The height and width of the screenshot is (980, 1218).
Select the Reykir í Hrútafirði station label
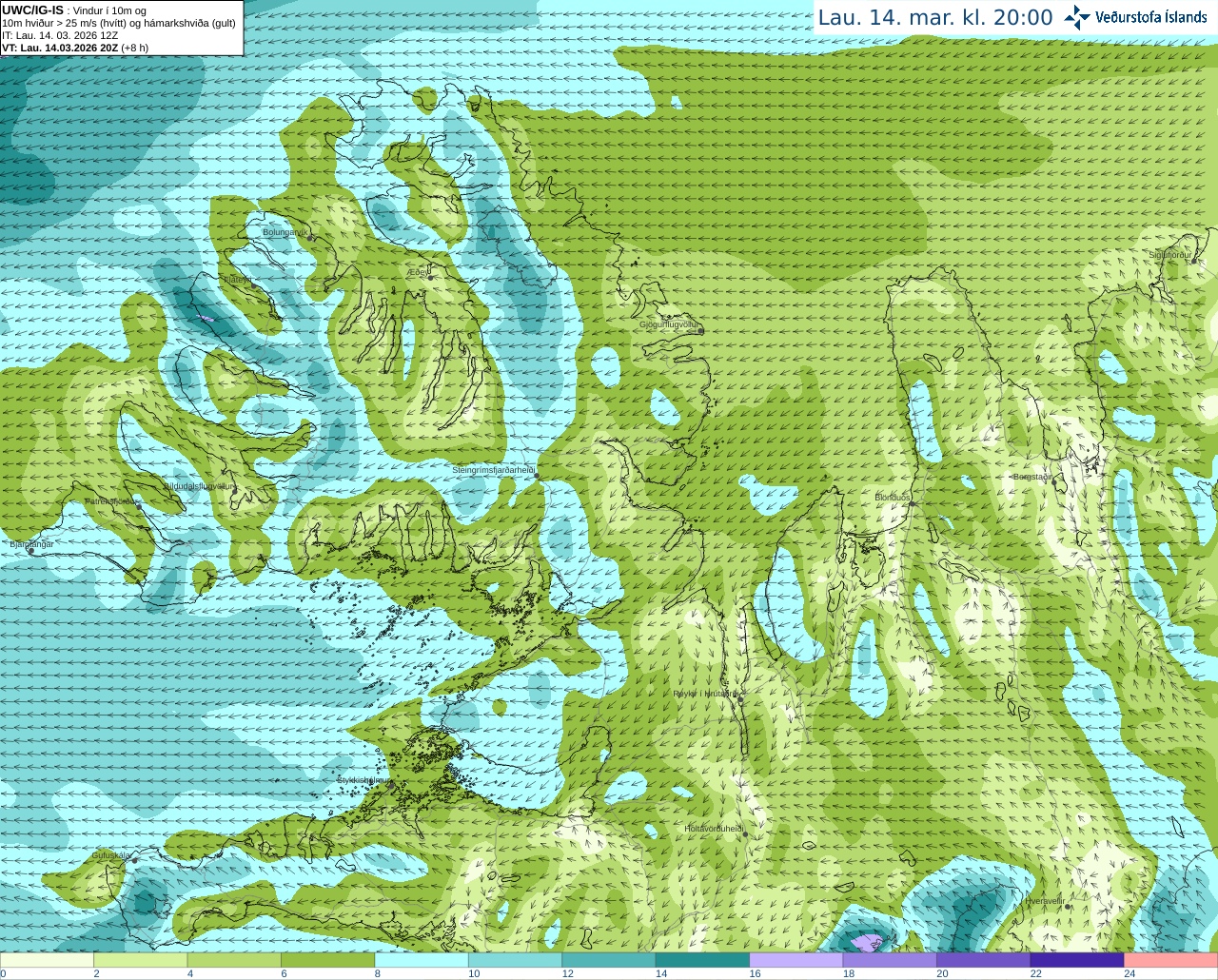[706, 694]
